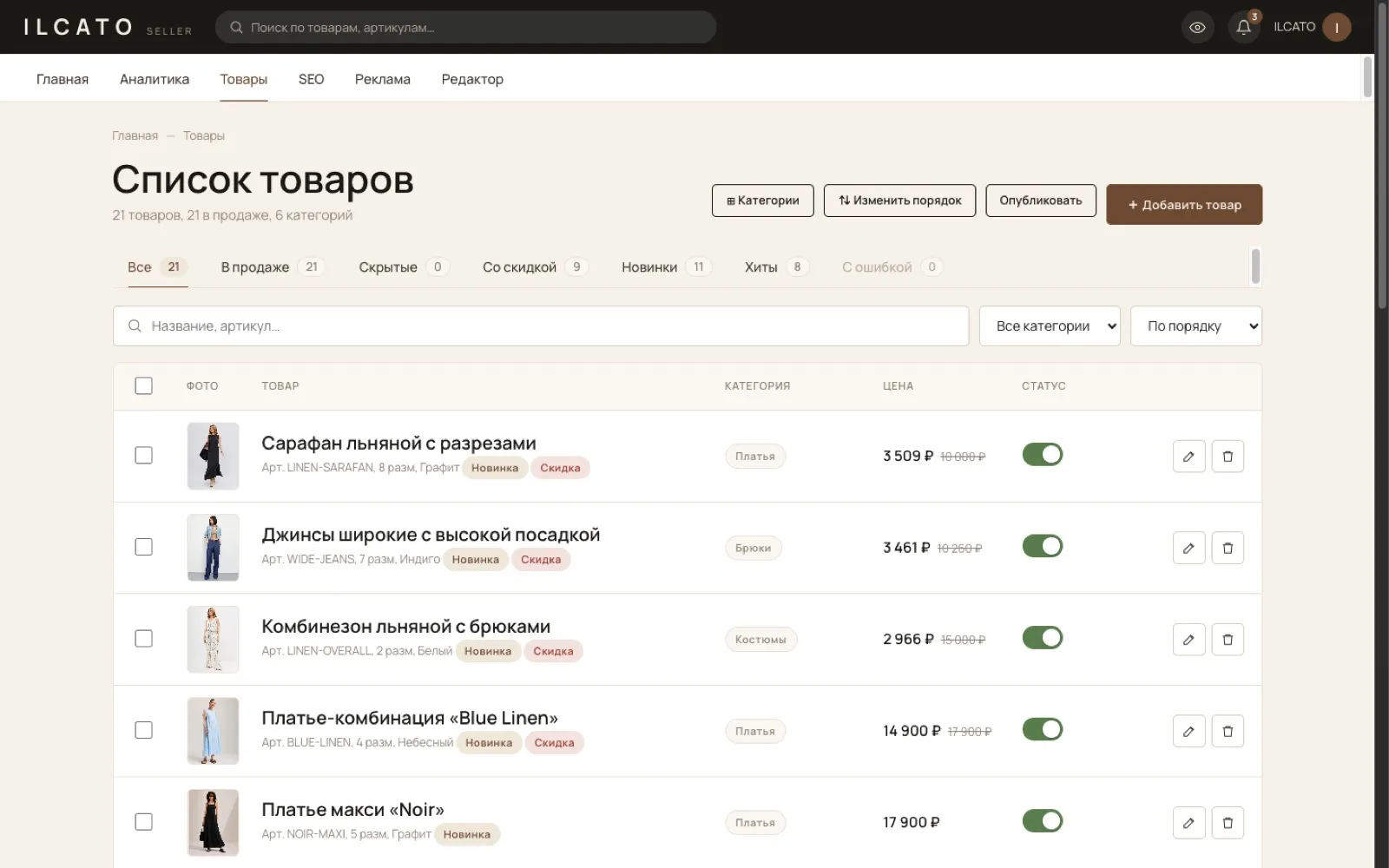Image resolution: width=1389 pixels, height=868 pixels.
Task: Edit Платье-комбинация «Blue Linen»
Action: [1188, 731]
